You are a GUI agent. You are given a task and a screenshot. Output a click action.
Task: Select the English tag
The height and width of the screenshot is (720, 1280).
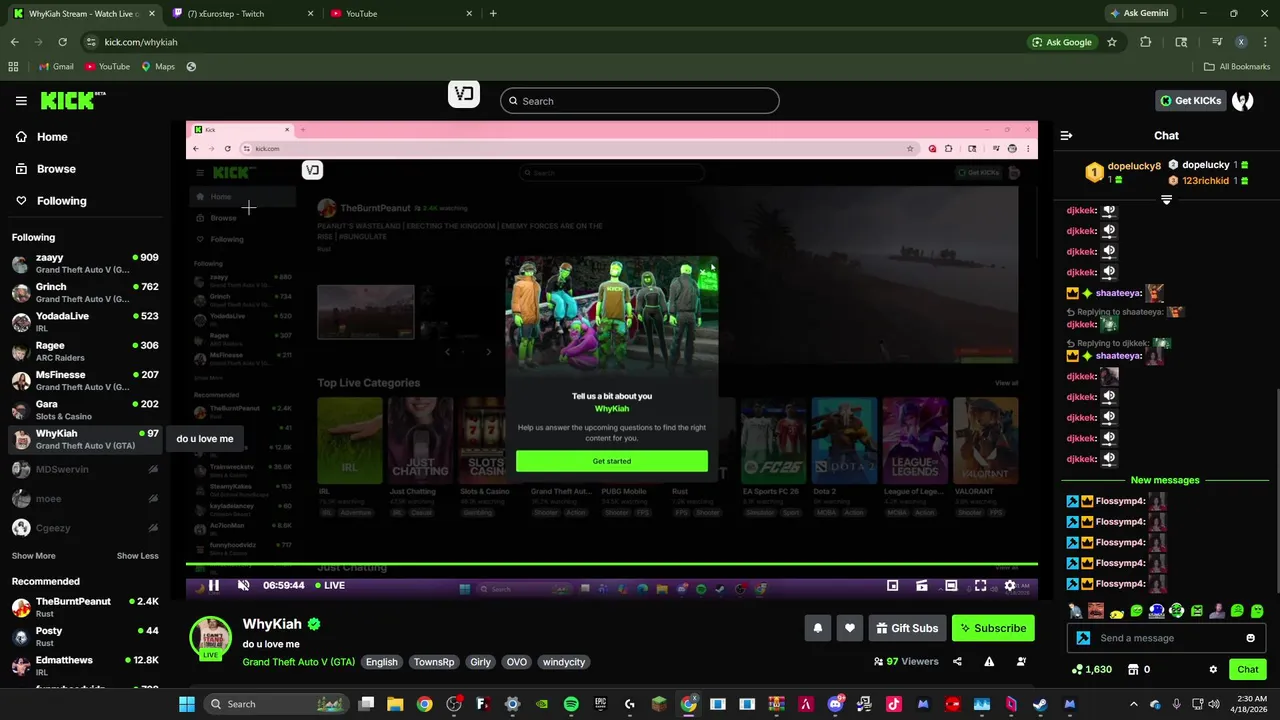point(381,662)
